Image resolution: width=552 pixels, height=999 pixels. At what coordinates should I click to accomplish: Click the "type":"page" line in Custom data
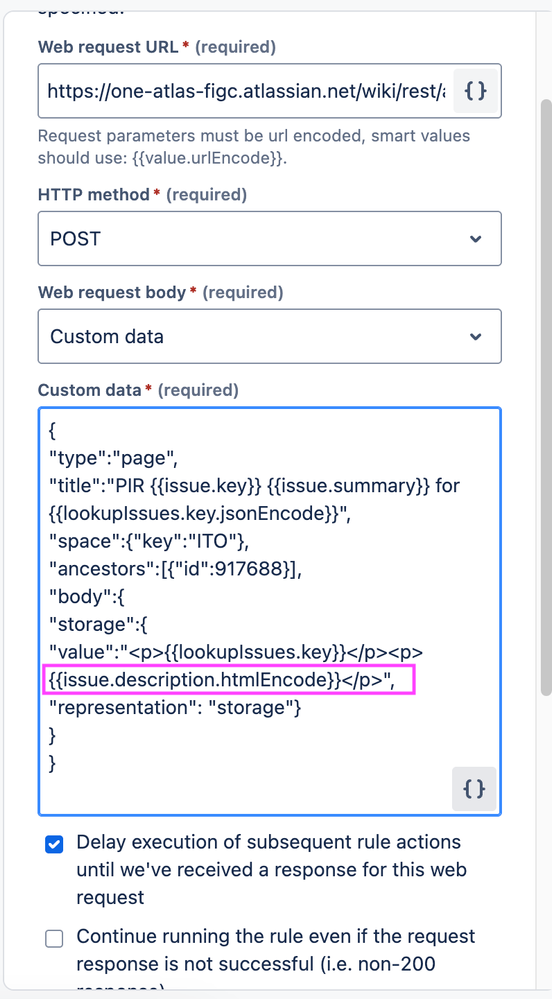point(113,458)
